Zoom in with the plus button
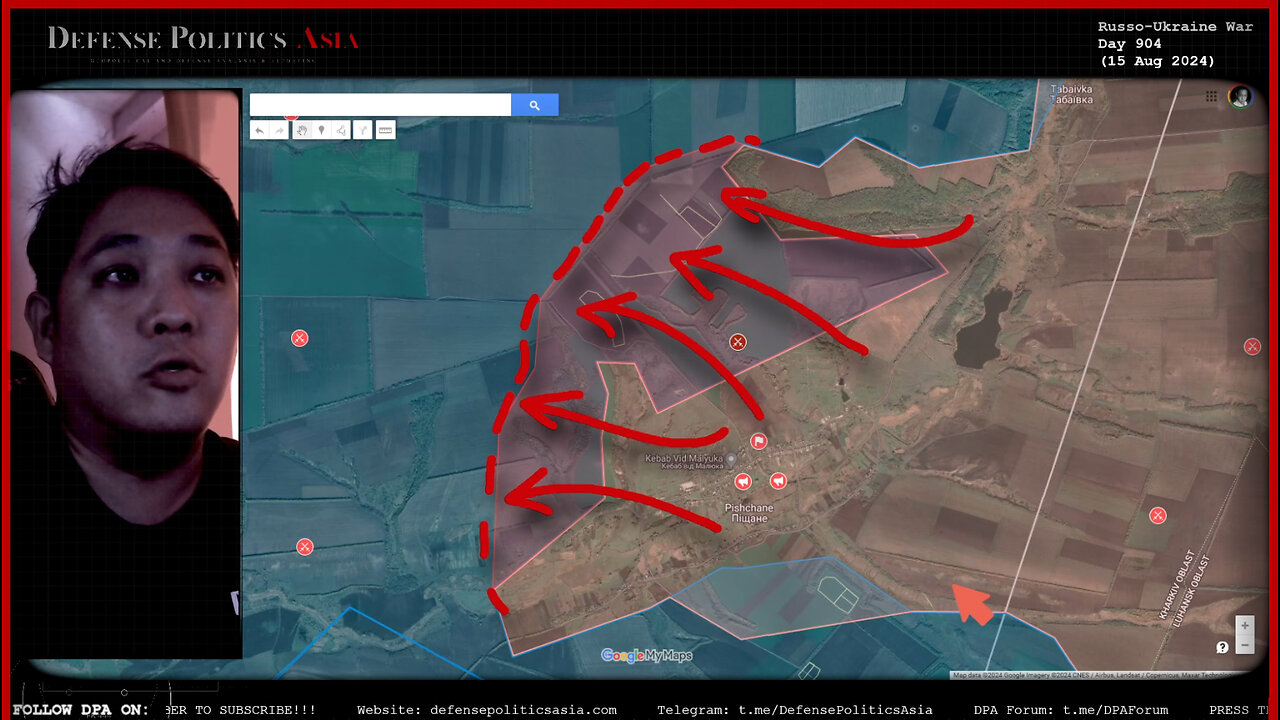 1245,625
